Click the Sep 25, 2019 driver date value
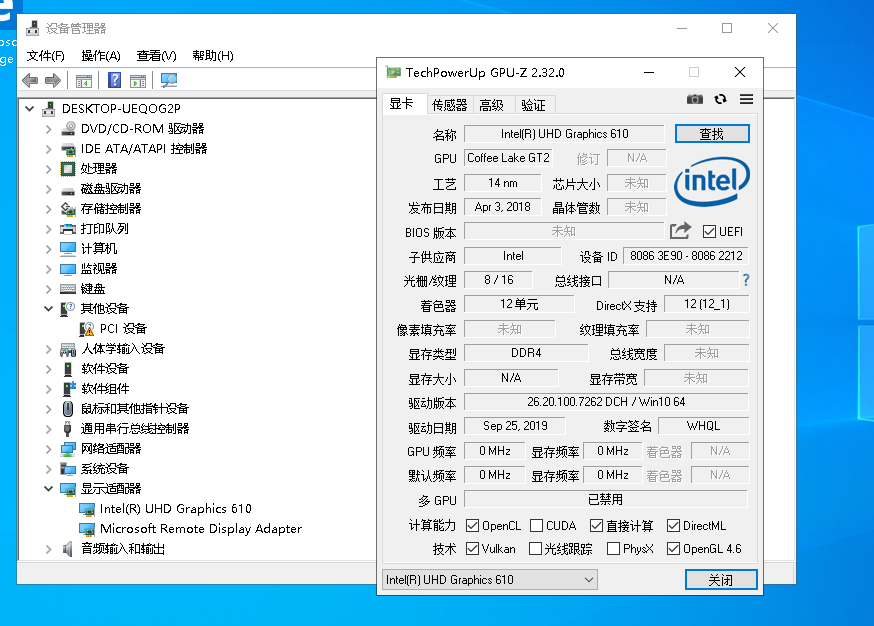874x626 pixels. click(515, 426)
